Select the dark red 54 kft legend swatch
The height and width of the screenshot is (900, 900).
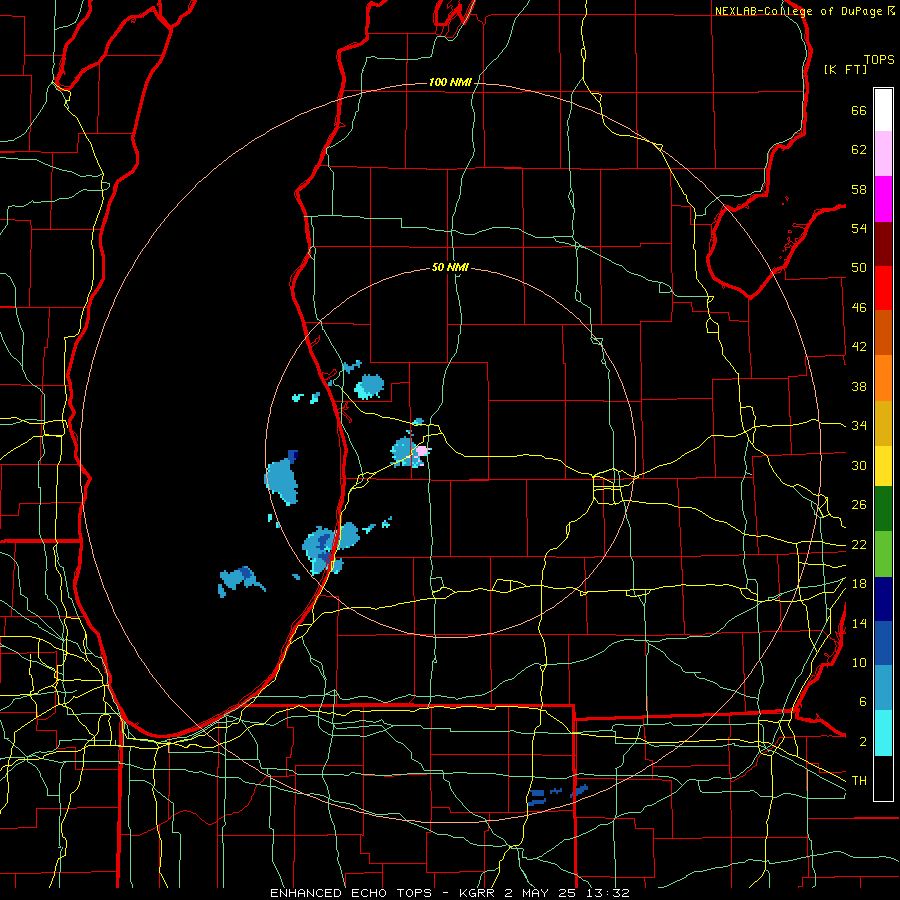point(883,244)
